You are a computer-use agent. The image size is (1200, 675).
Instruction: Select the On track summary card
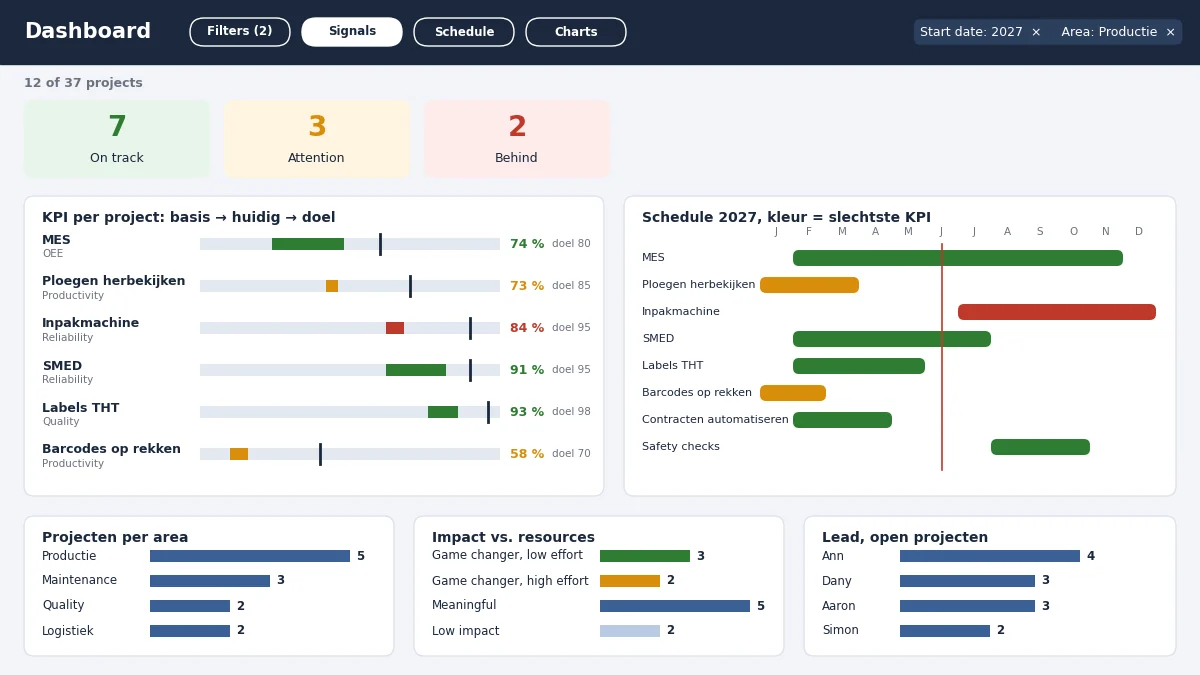click(117, 139)
